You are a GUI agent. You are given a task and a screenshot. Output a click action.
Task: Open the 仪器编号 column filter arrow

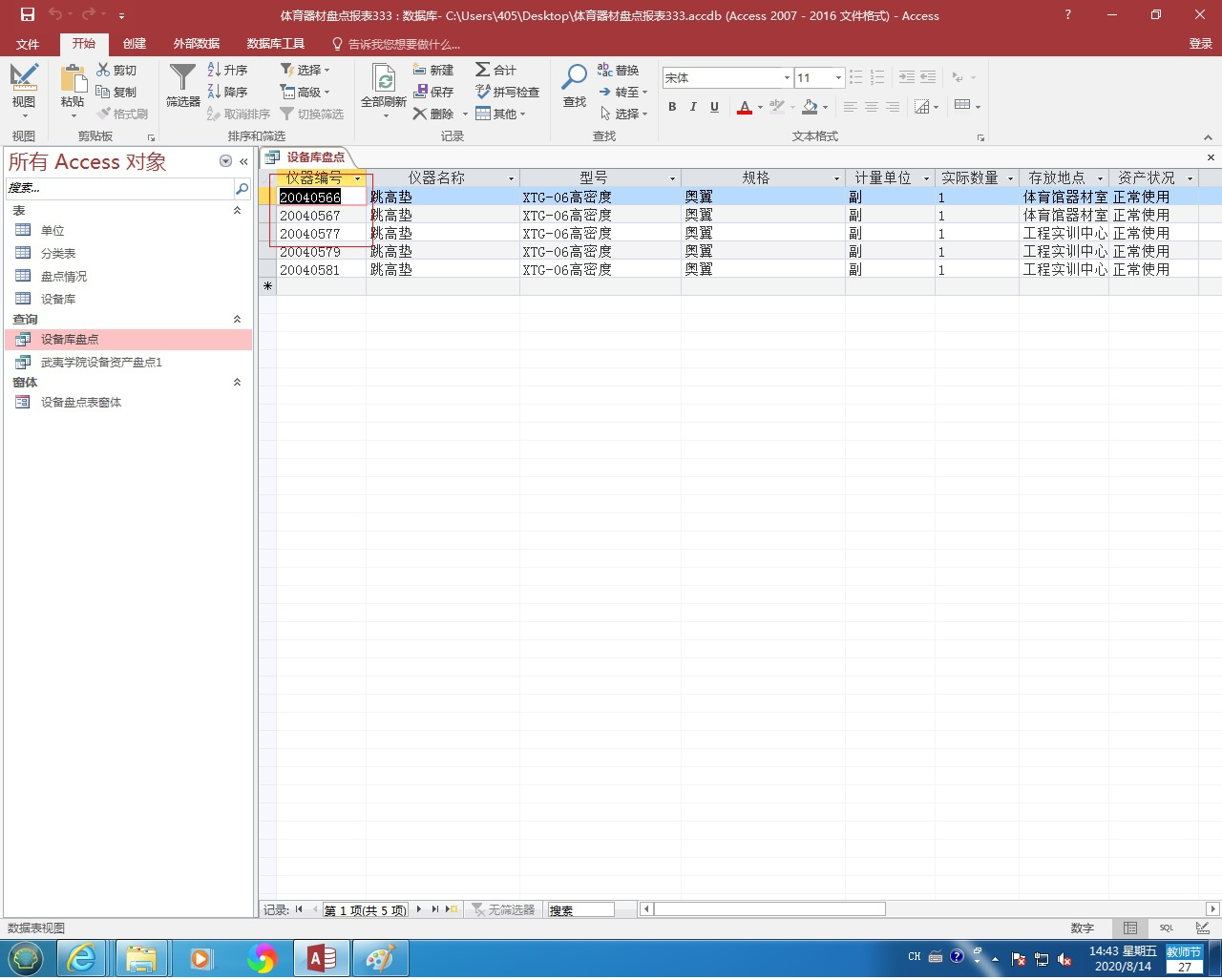(x=358, y=178)
